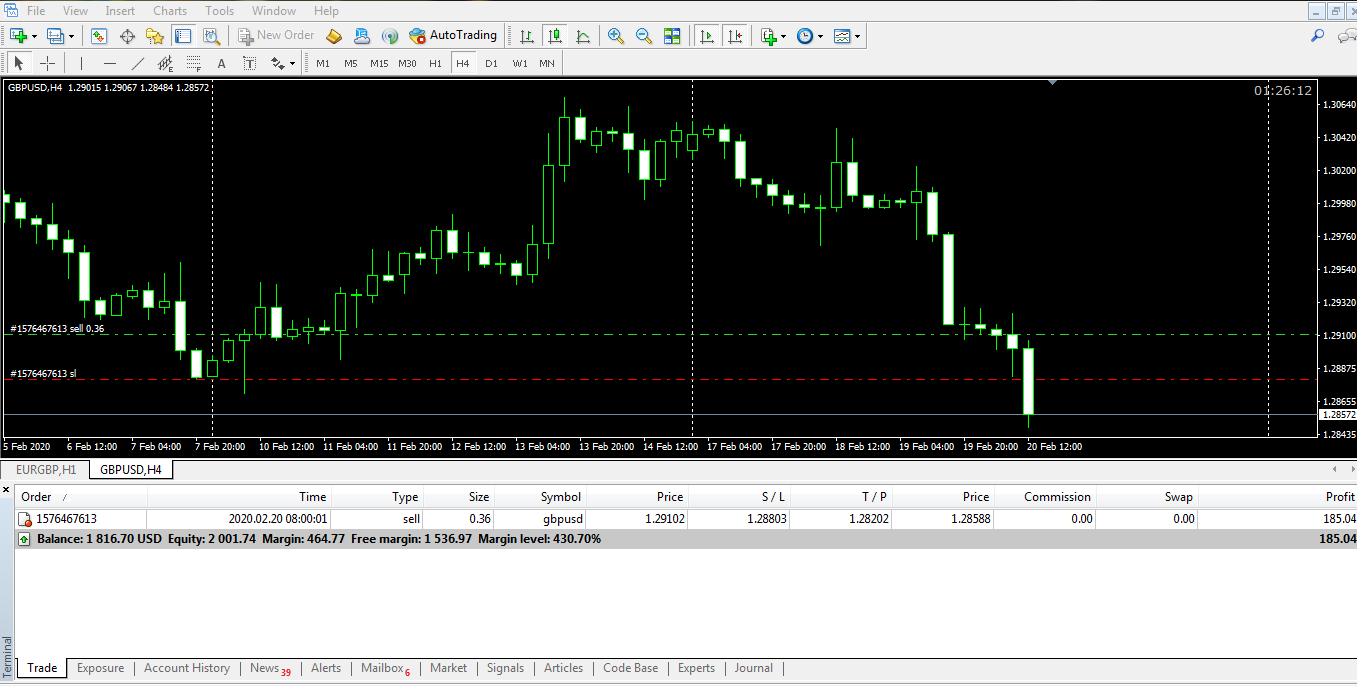This screenshot has height=686, width=1357.
Task: Open the Arrows objects icon
Action: [277, 63]
